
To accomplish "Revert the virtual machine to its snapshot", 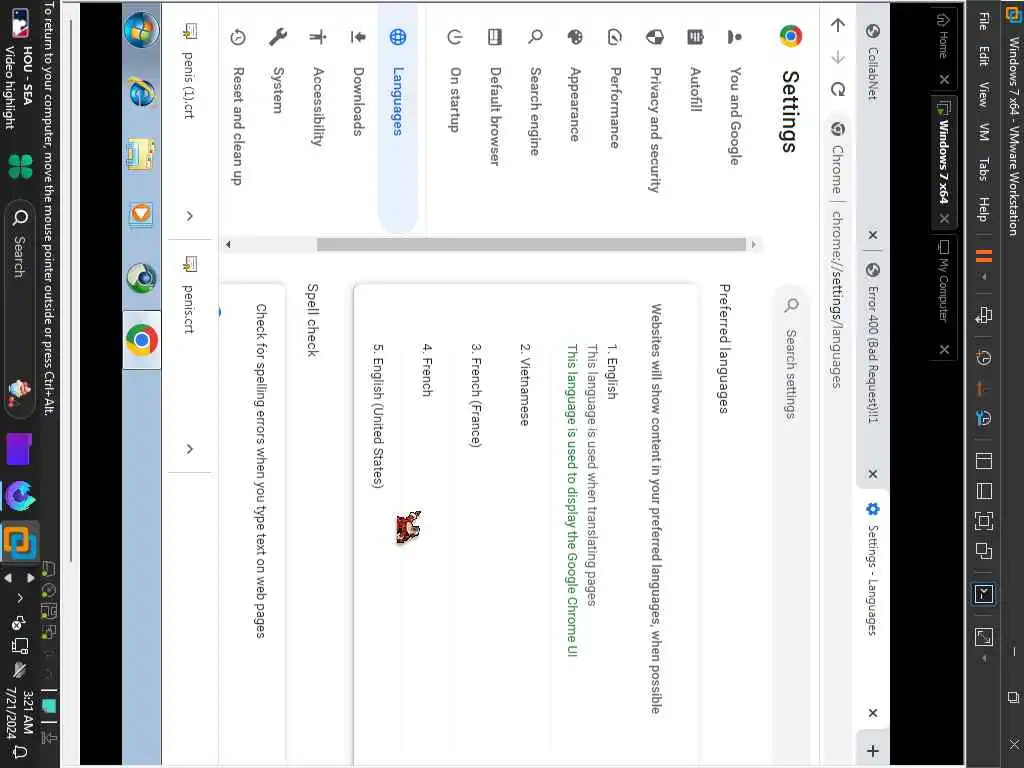I will [982, 389].
